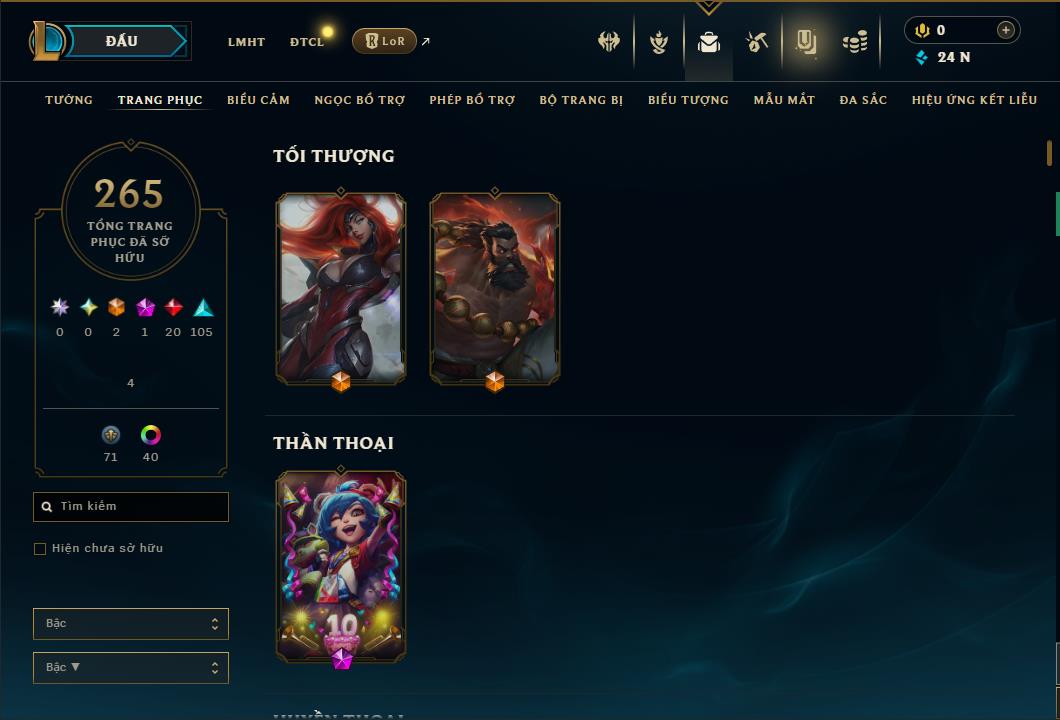Click the plus icon to buy RP

click(1006, 30)
